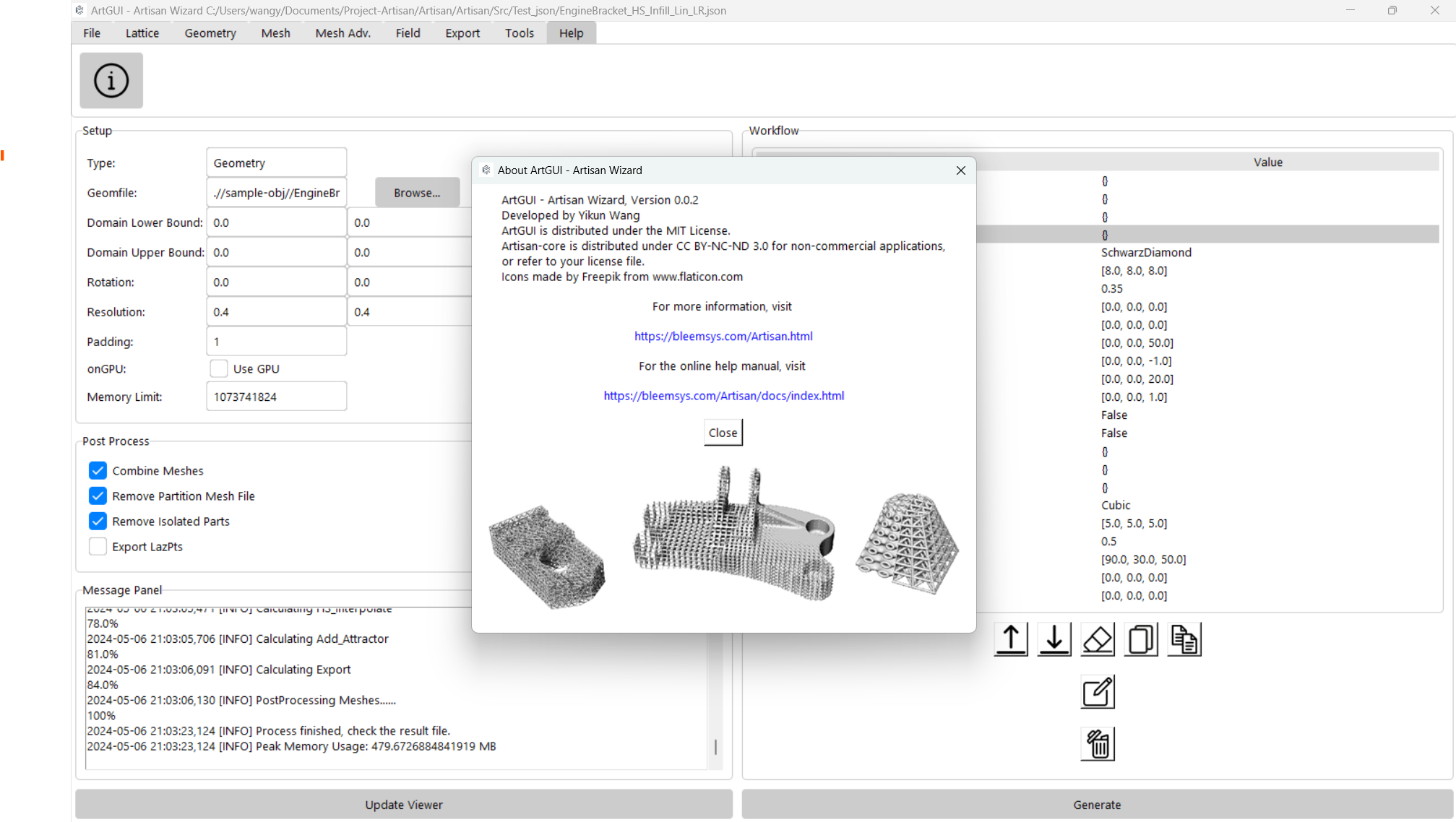
Task: Select the [0.0, 0.0, 50.0] value row
Action: click(x=1137, y=342)
